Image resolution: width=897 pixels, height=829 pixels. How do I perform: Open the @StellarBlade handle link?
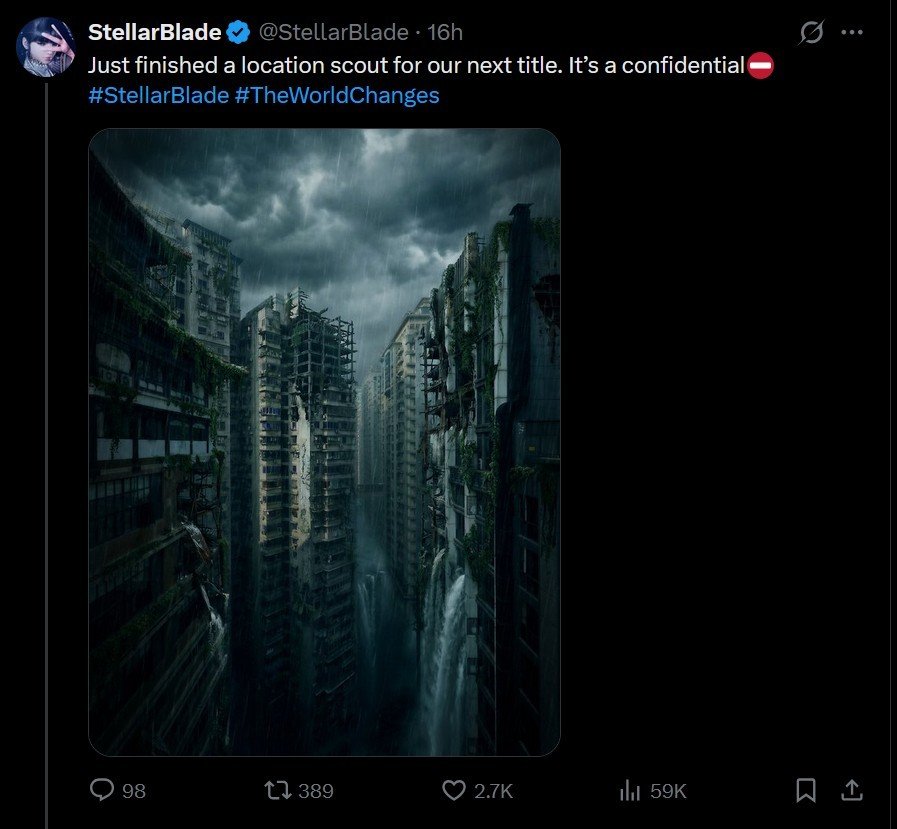click(x=334, y=32)
